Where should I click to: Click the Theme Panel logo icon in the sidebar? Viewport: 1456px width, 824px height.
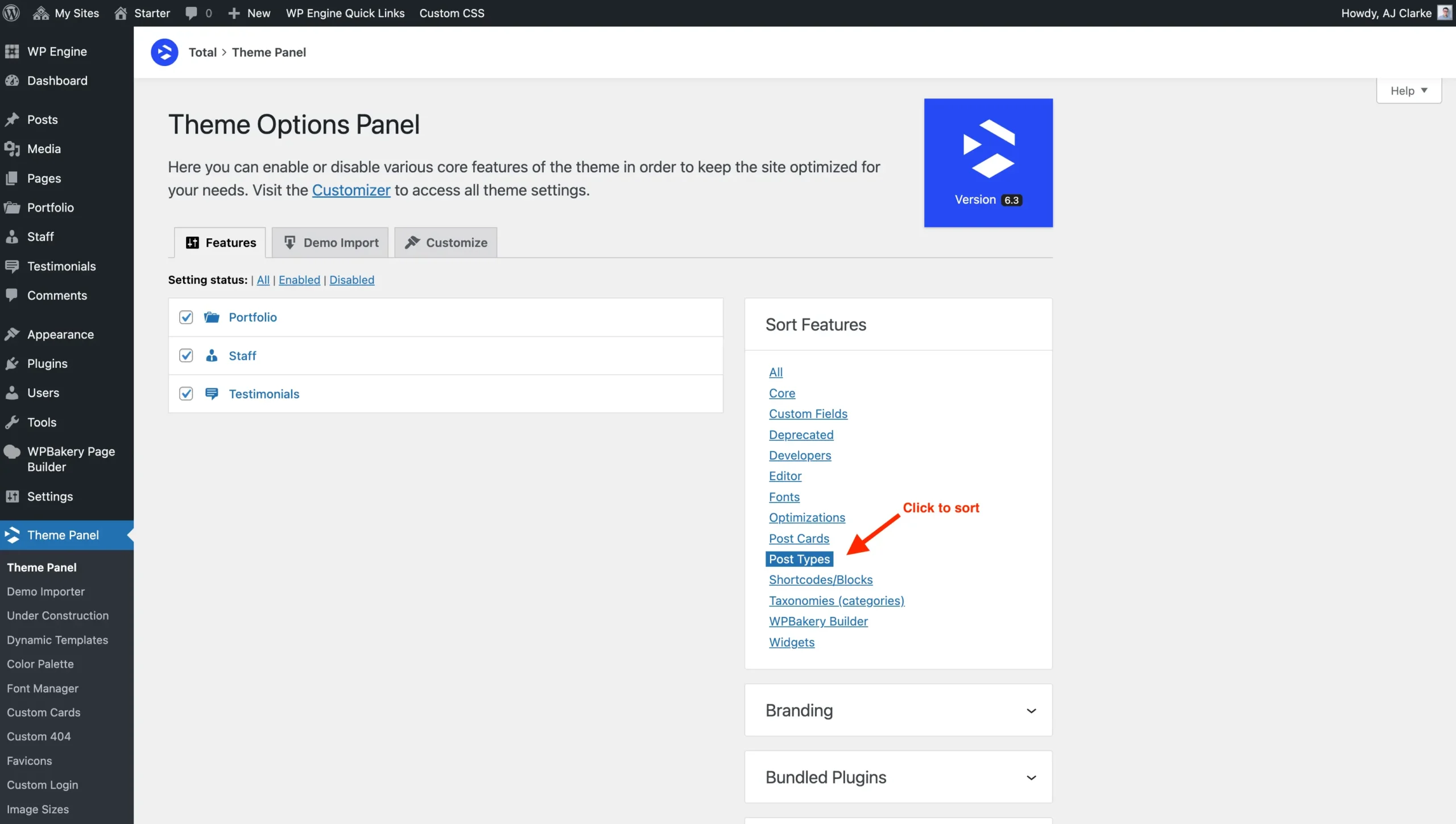pos(12,535)
